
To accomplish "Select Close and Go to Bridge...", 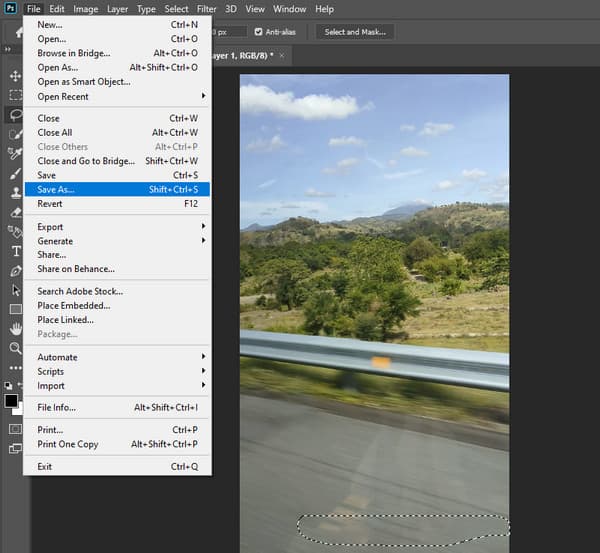I will pos(117,161).
